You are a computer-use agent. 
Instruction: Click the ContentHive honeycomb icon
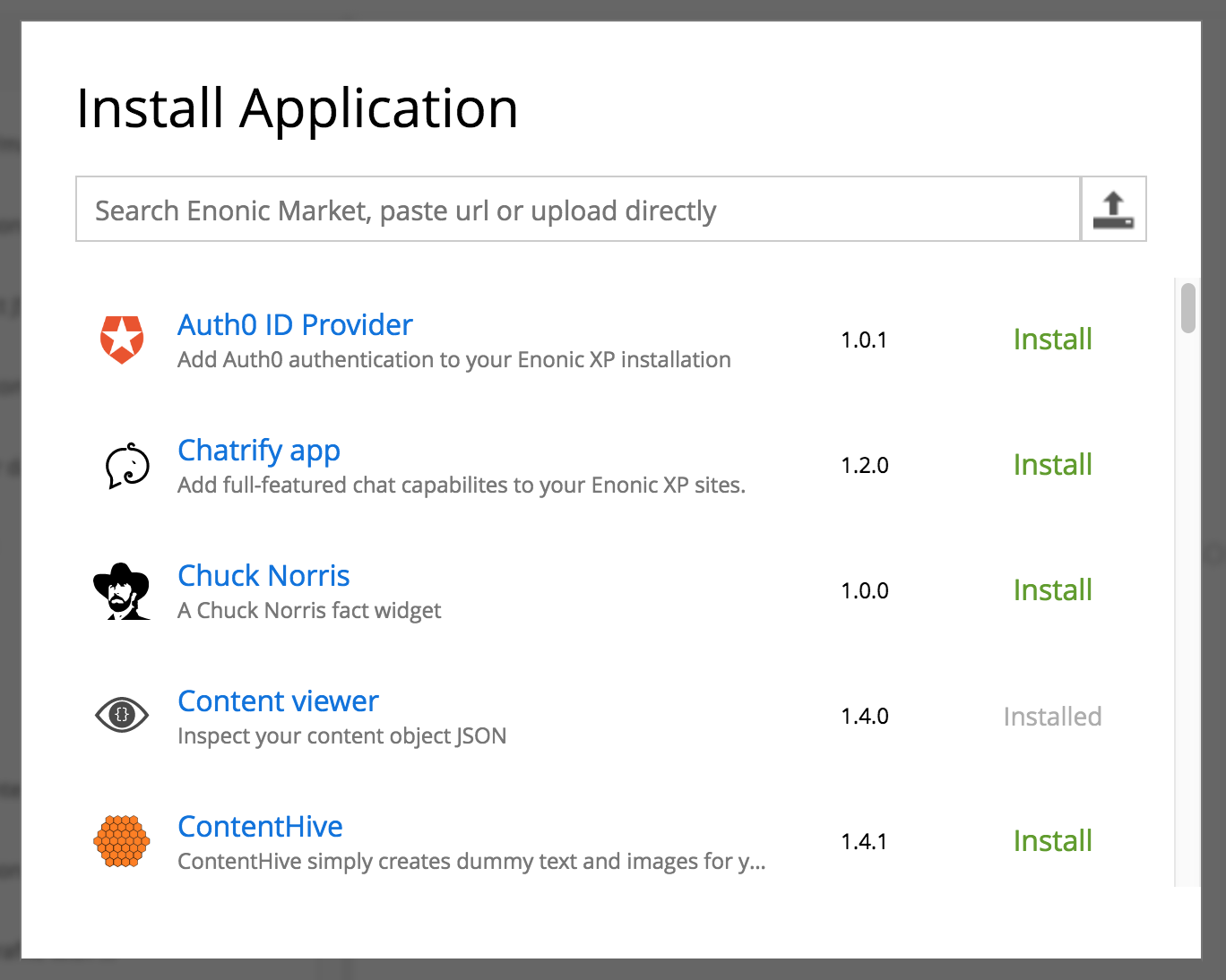point(122,841)
